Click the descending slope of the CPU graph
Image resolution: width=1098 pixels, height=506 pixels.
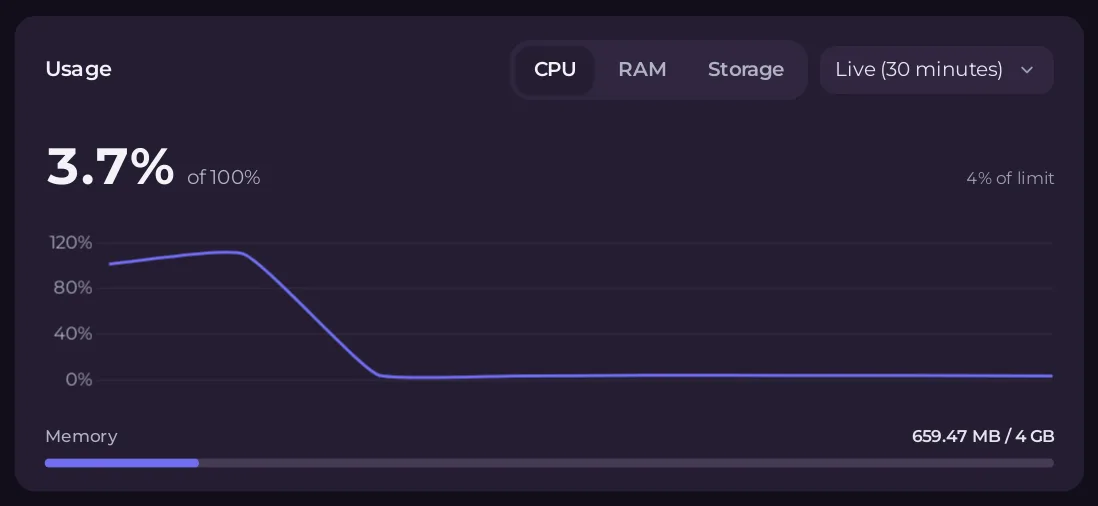[x=312, y=315]
